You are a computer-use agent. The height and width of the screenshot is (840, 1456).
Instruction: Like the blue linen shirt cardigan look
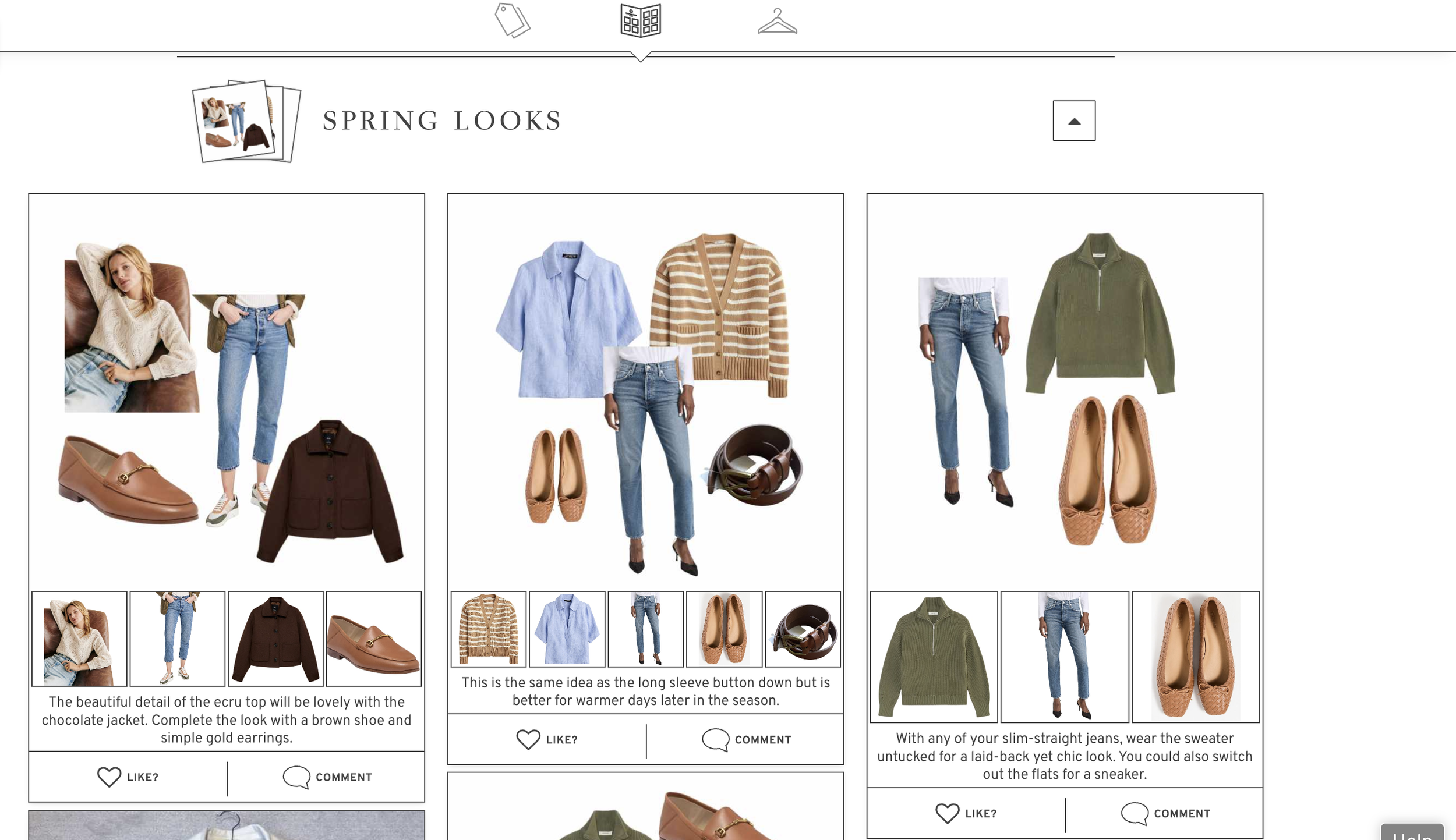546,740
